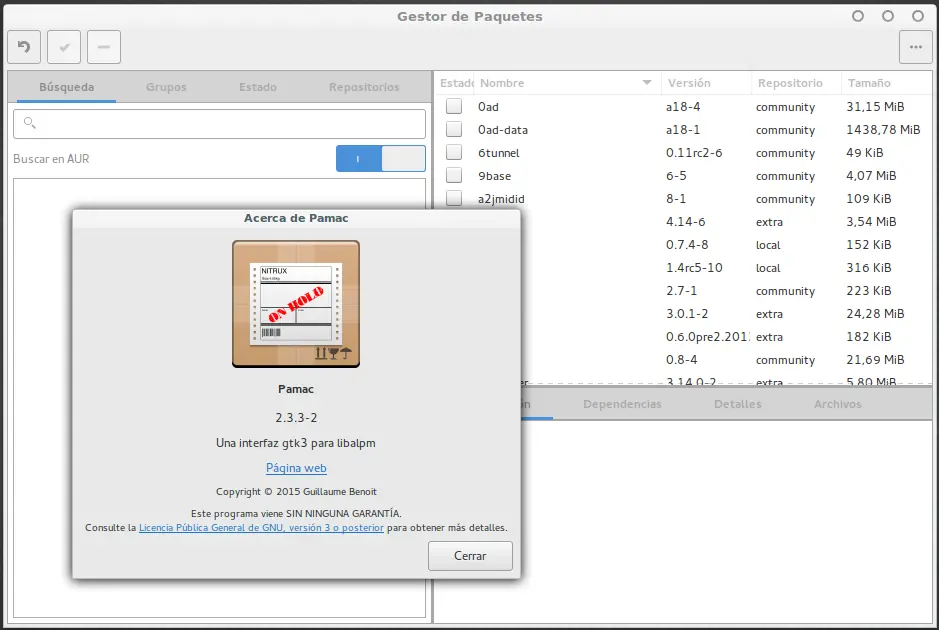Click size 24,28 MiB cell
This screenshot has height=630, width=939.
[x=875, y=314]
